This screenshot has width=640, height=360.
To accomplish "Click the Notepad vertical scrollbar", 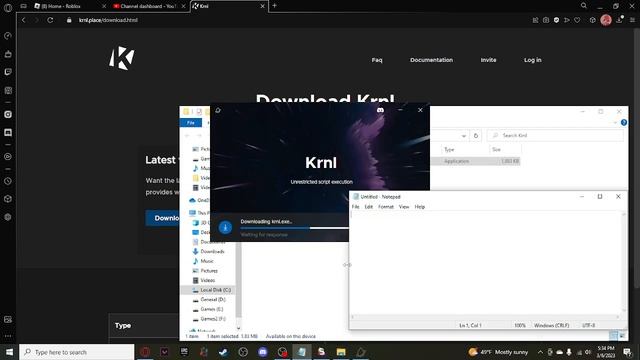I will click(623, 263).
